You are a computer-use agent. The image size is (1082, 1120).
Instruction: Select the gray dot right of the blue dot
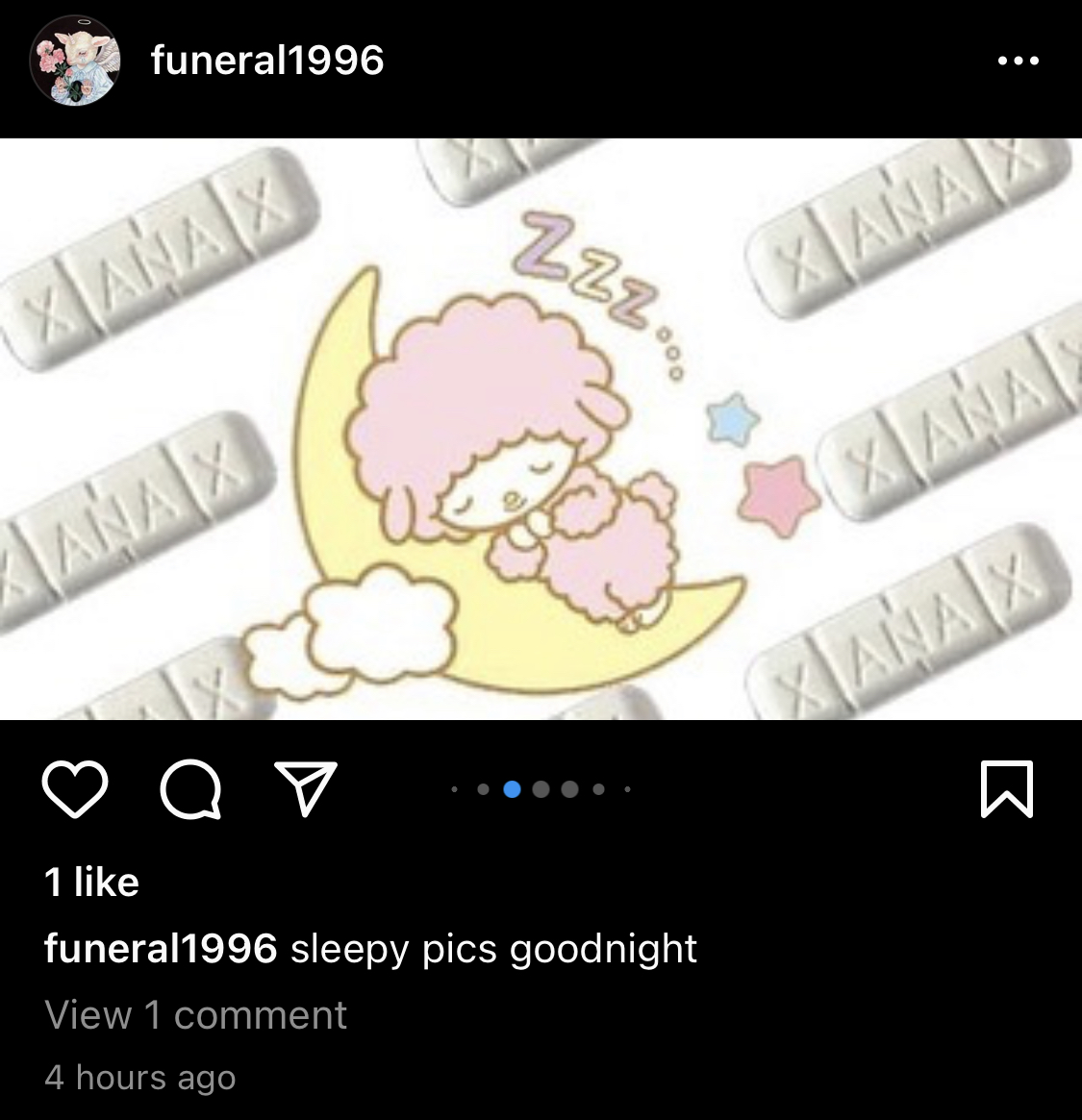click(x=541, y=789)
